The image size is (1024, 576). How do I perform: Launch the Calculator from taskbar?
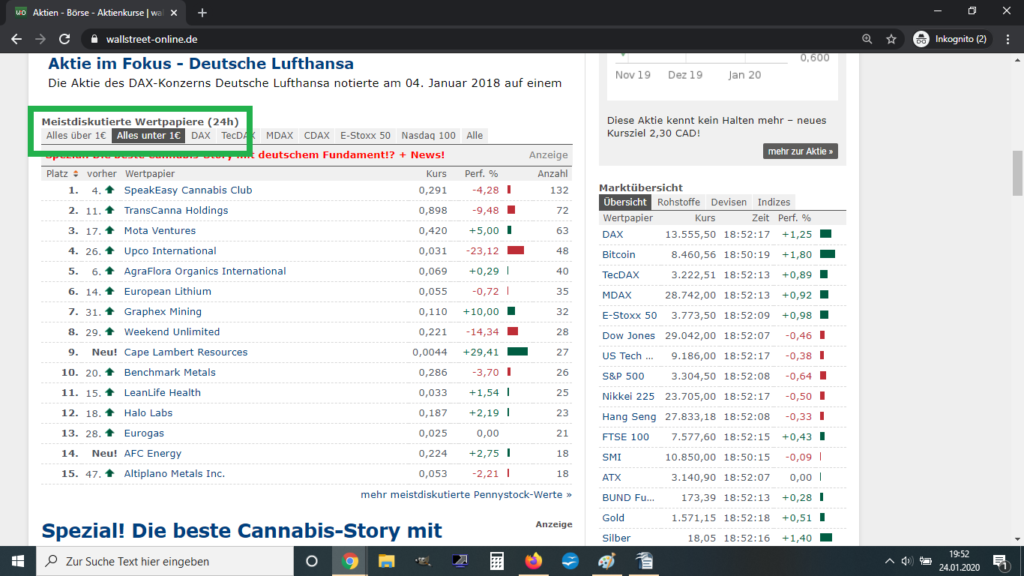click(x=496, y=561)
